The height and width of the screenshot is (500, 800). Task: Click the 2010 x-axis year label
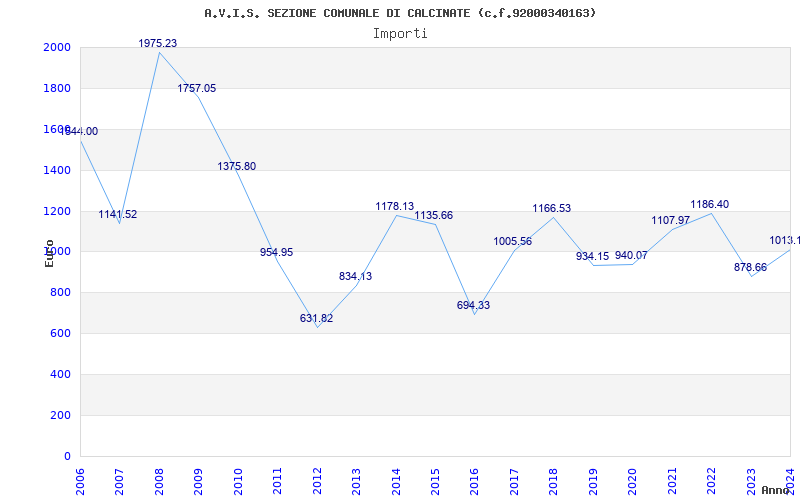(238, 482)
